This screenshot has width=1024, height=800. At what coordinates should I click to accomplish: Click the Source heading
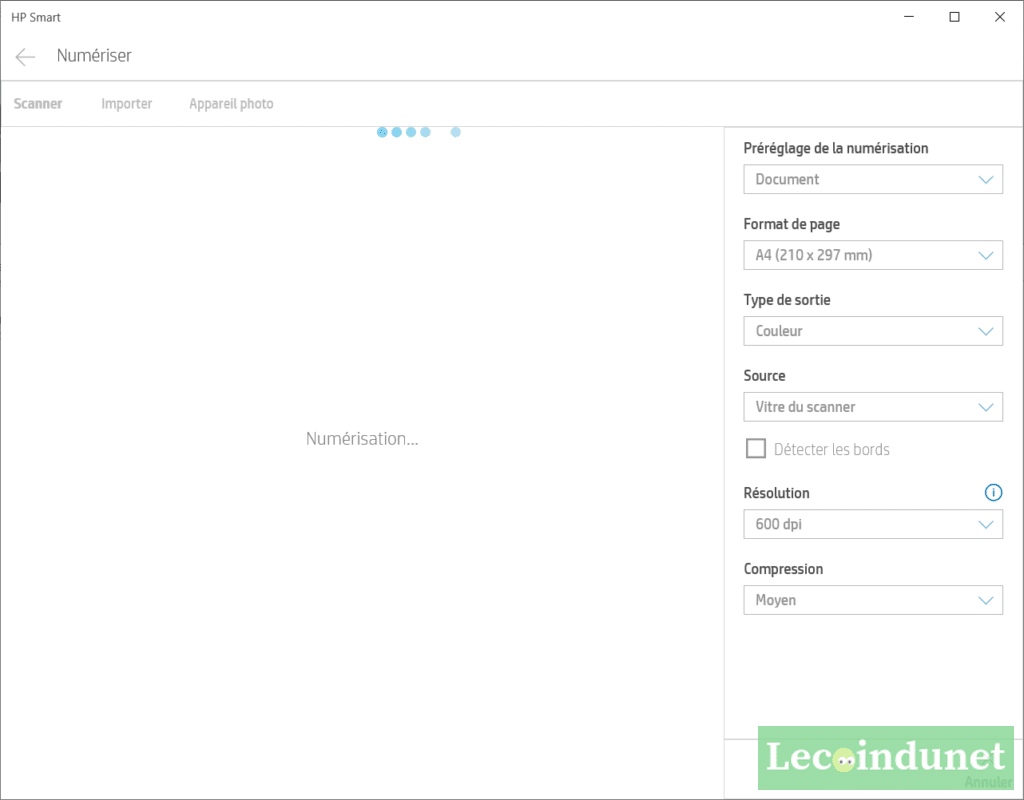coord(764,376)
